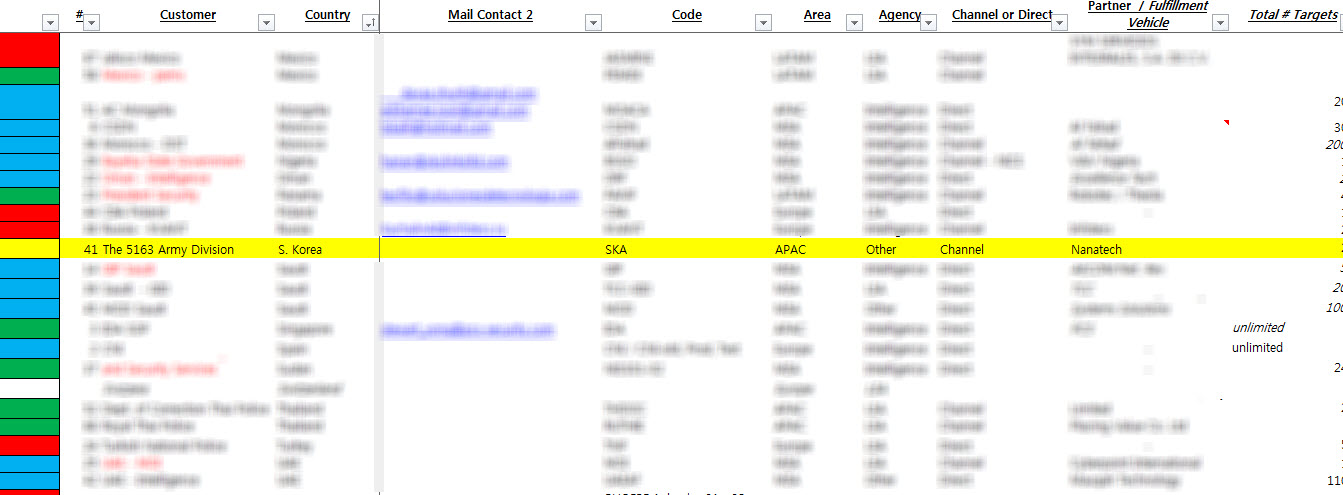The width and height of the screenshot is (1343, 495).
Task: Open the Country column sort filter button
Action: tap(369, 22)
